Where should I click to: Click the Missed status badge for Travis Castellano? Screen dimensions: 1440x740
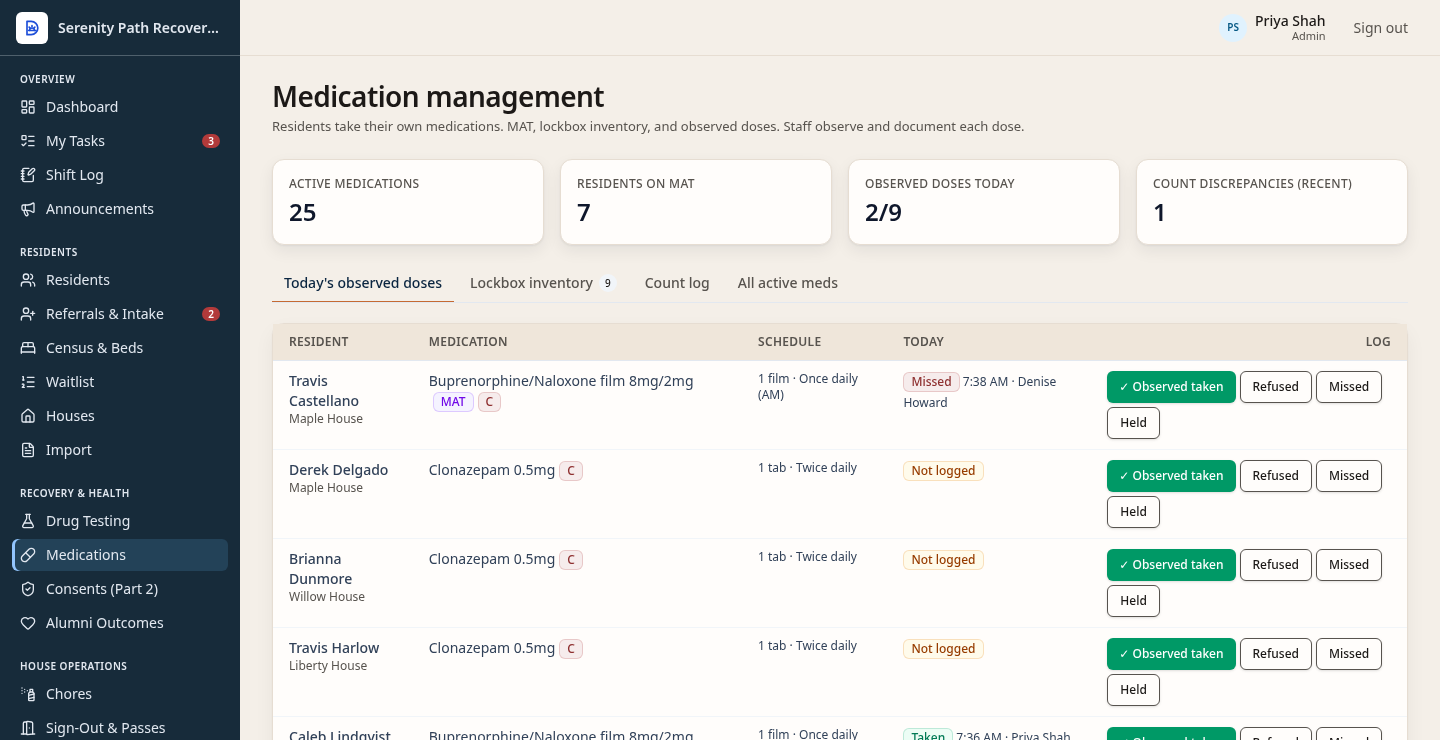point(931,382)
